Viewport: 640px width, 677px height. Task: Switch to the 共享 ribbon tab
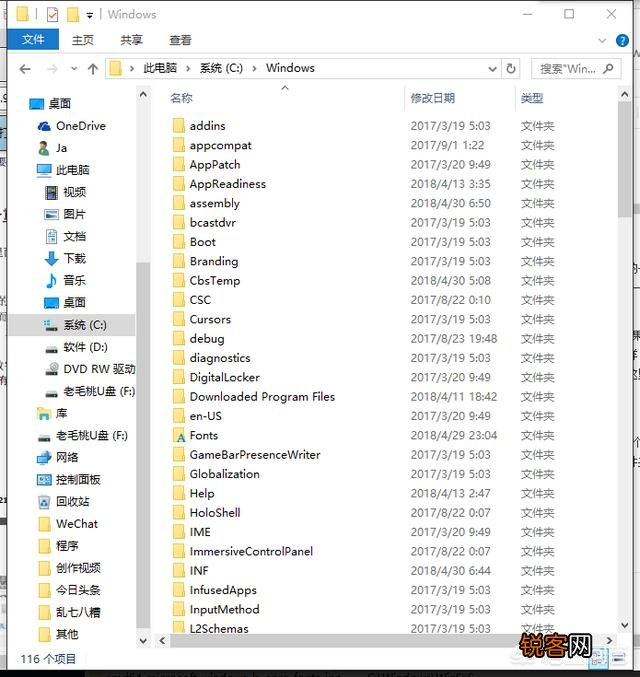(131, 40)
